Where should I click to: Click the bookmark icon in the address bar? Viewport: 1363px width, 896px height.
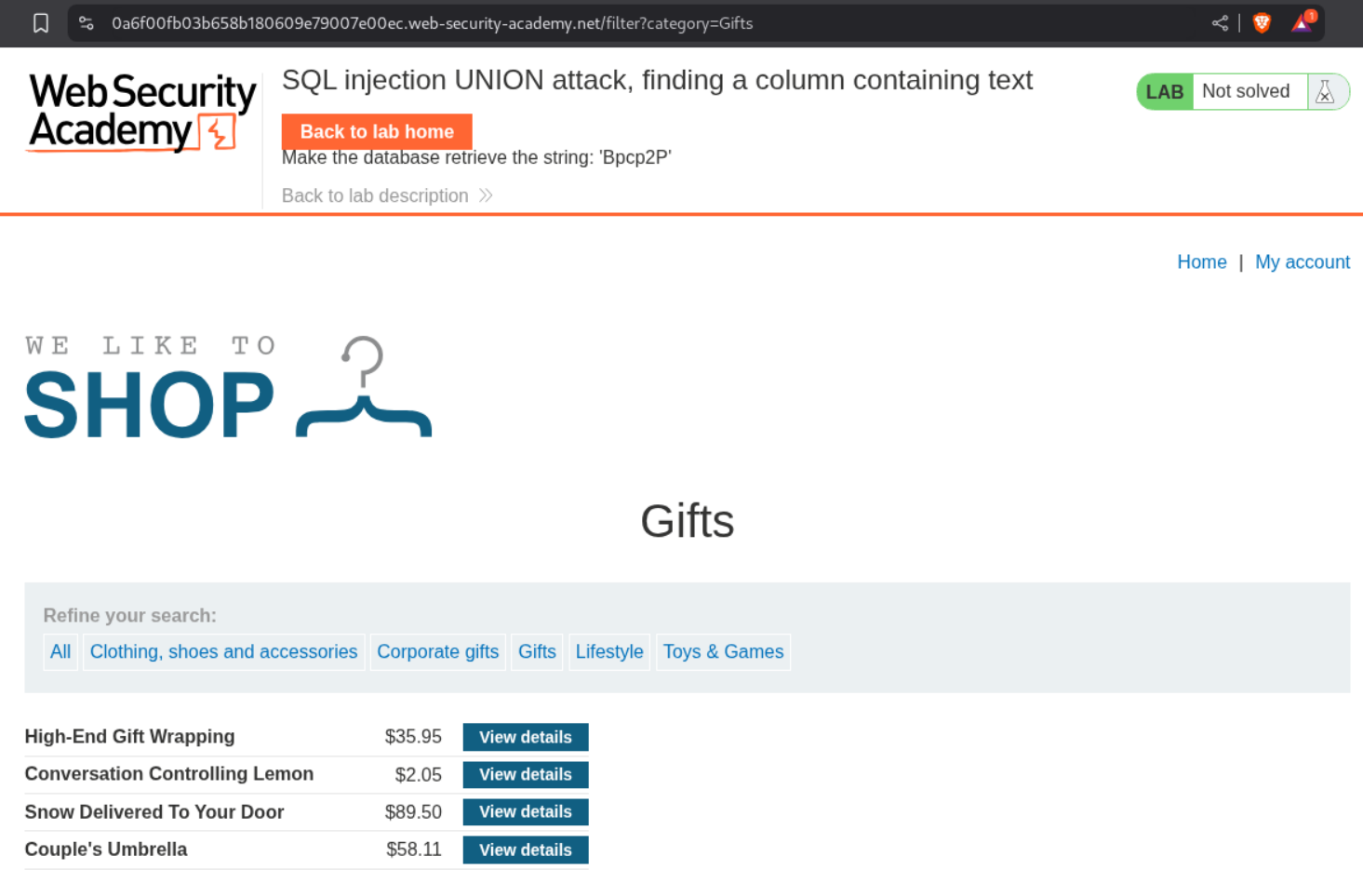(41, 23)
